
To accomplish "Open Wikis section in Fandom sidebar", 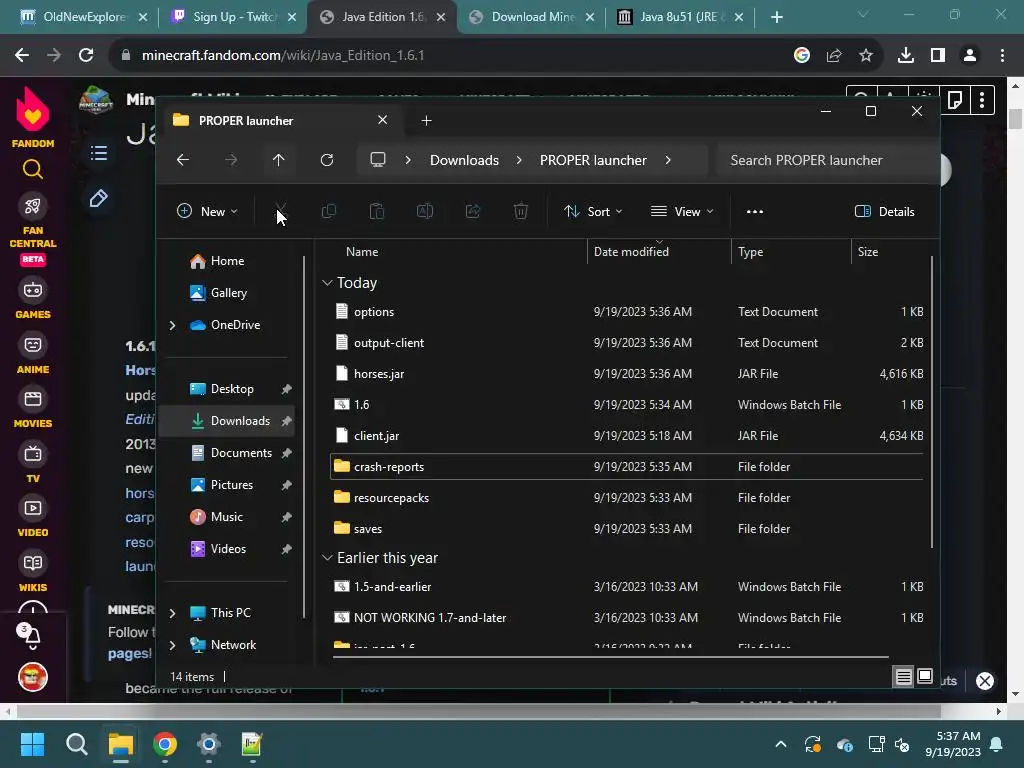I will click(x=33, y=573).
